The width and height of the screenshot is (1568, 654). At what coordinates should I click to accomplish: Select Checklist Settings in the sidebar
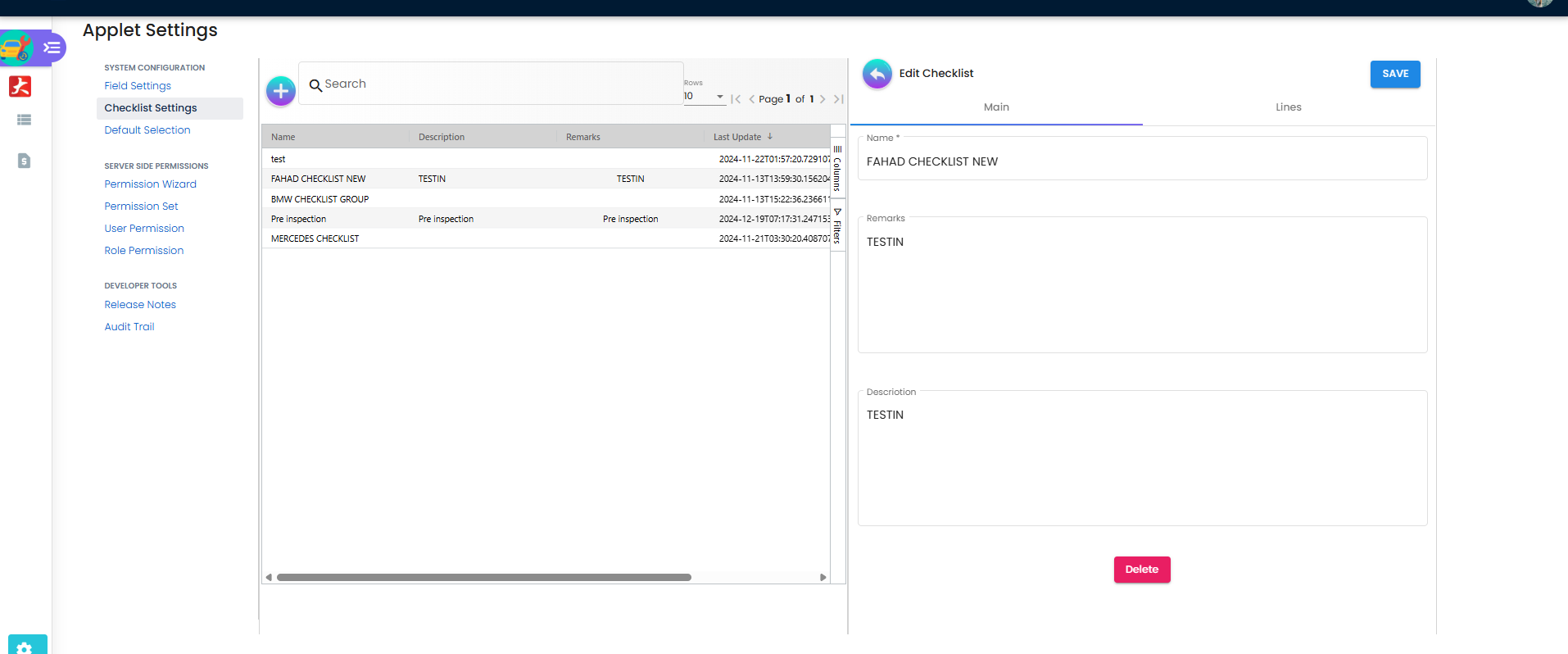(x=170, y=108)
